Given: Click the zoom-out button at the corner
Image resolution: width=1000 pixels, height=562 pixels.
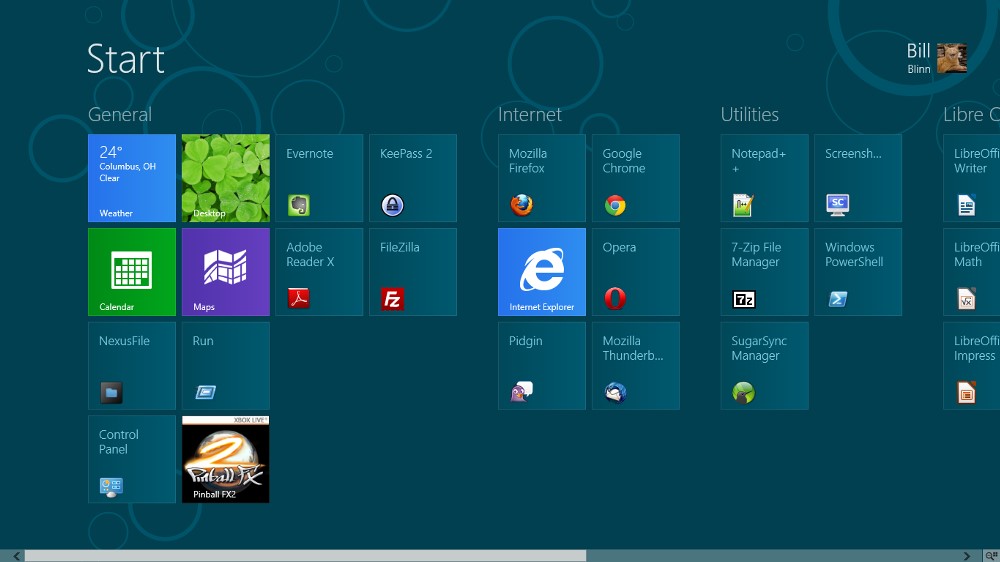Looking at the screenshot, I should coord(991,556).
